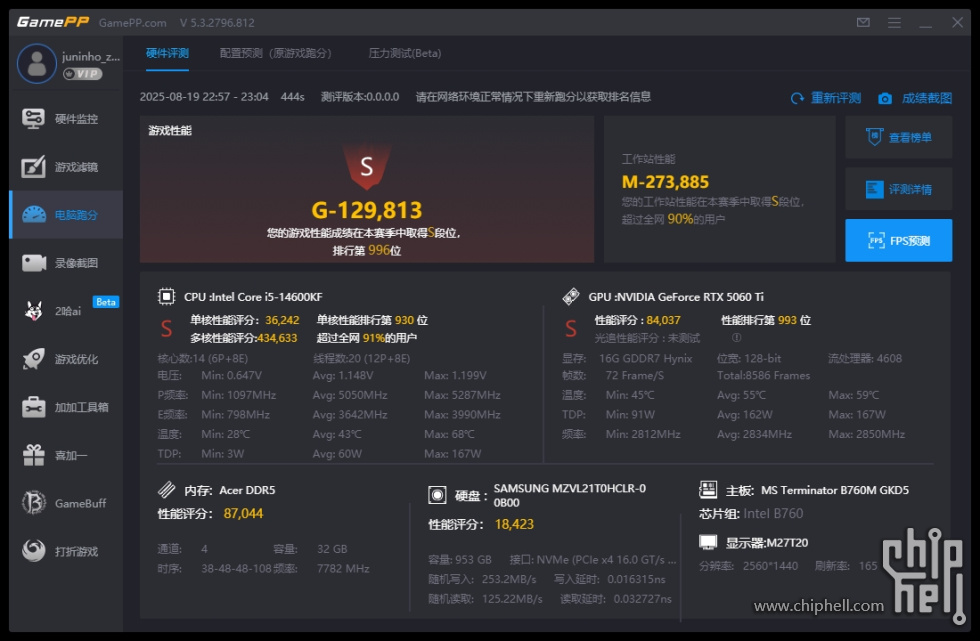Open the GameBuff sidebar item
Screen dimensions: 980x641
point(66,503)
